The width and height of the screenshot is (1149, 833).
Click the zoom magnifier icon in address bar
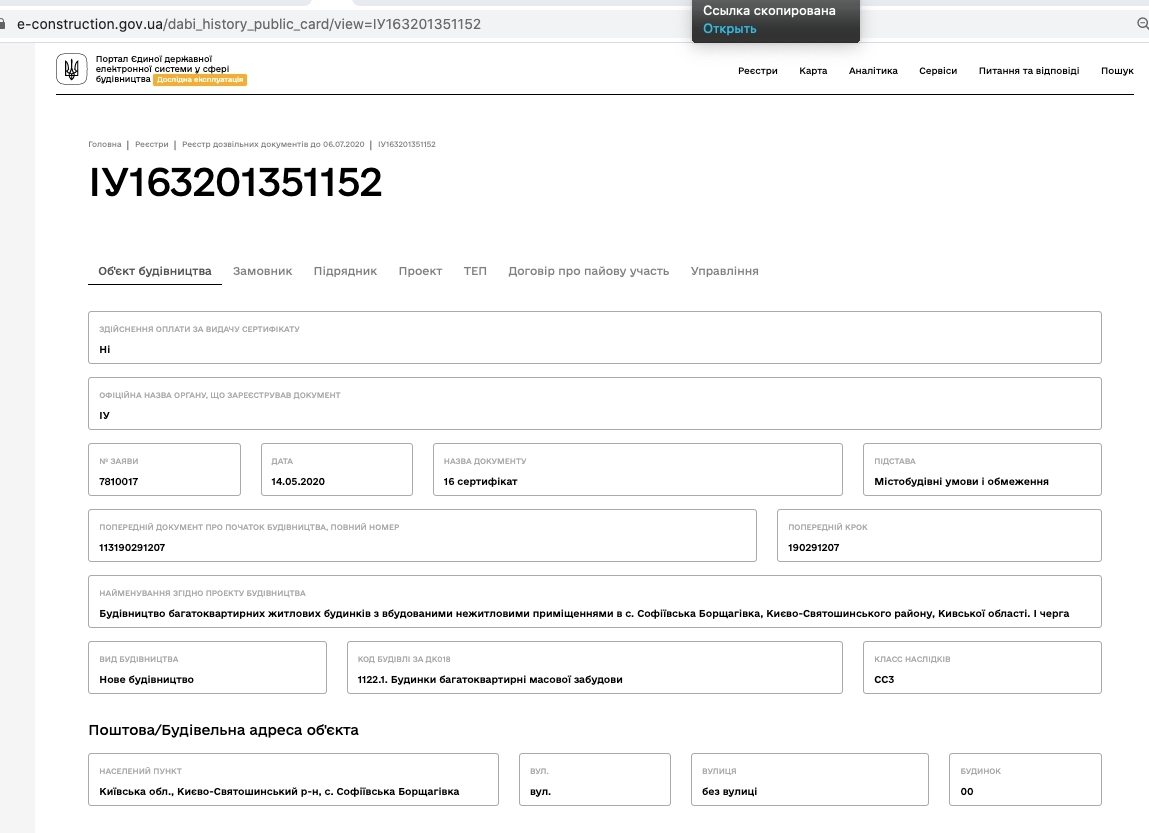(x=1142, y=23)
